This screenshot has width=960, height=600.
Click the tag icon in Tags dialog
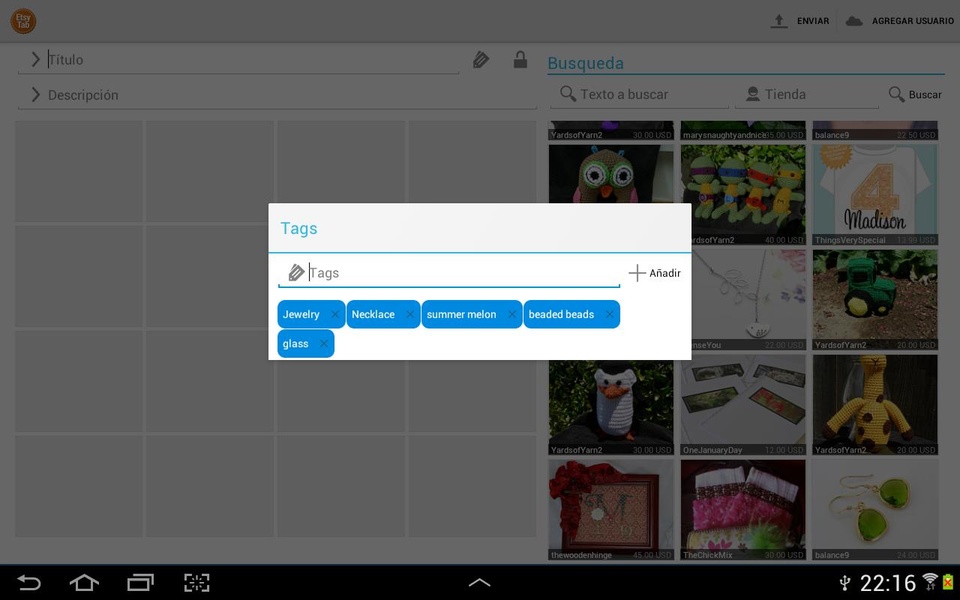[296, 272]
